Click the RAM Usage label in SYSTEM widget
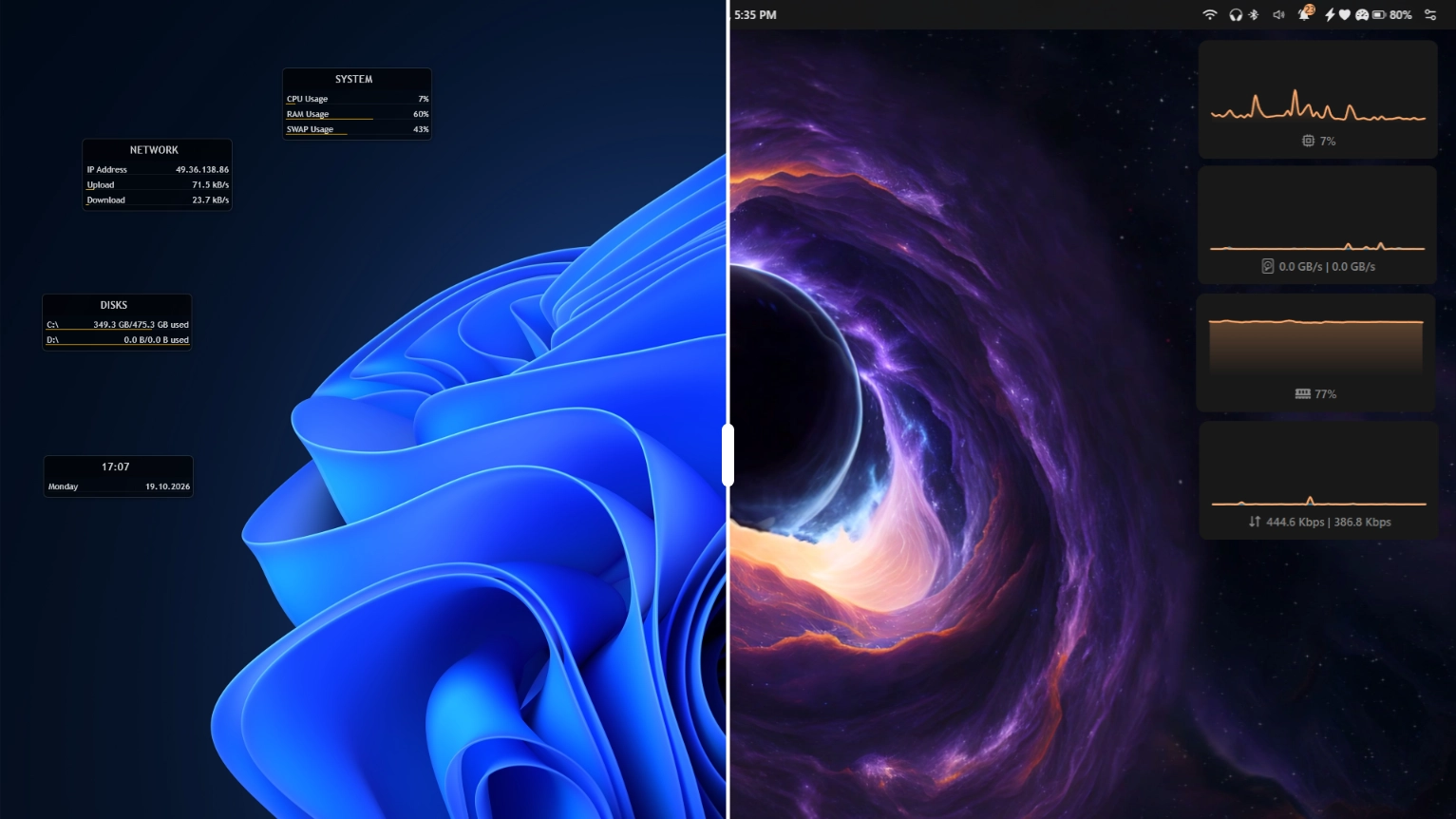The height and width of the screenshot is (819, 1456). point(308,114)
